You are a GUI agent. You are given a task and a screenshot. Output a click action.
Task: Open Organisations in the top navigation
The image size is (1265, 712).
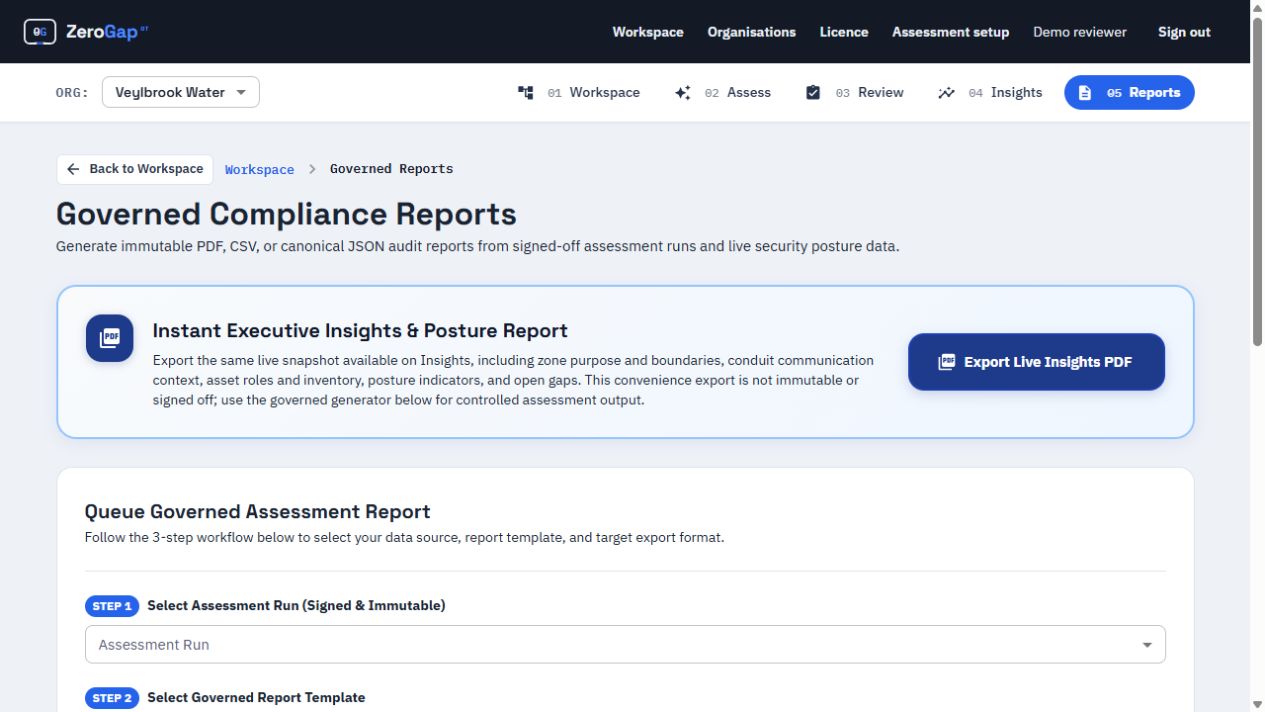click(x=752, y=32)
